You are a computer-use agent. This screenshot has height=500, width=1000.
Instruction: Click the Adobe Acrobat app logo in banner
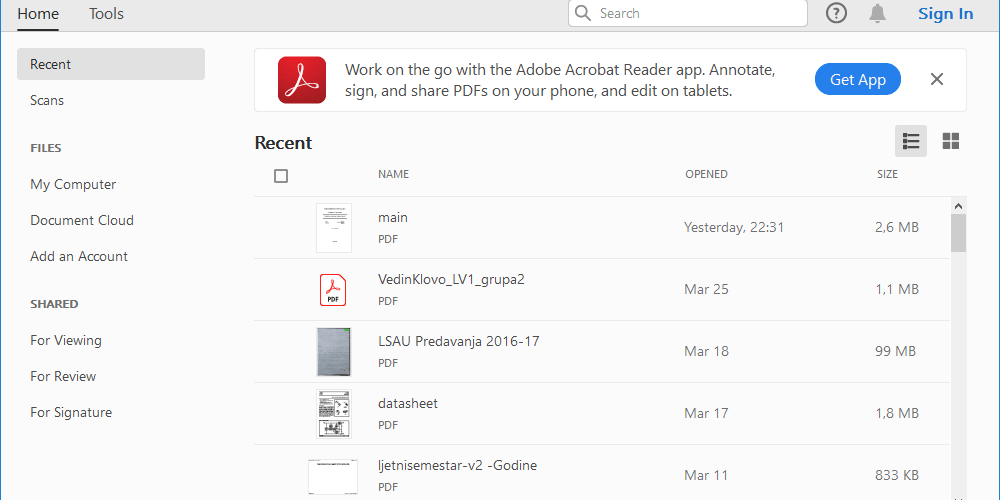(302, 80)
